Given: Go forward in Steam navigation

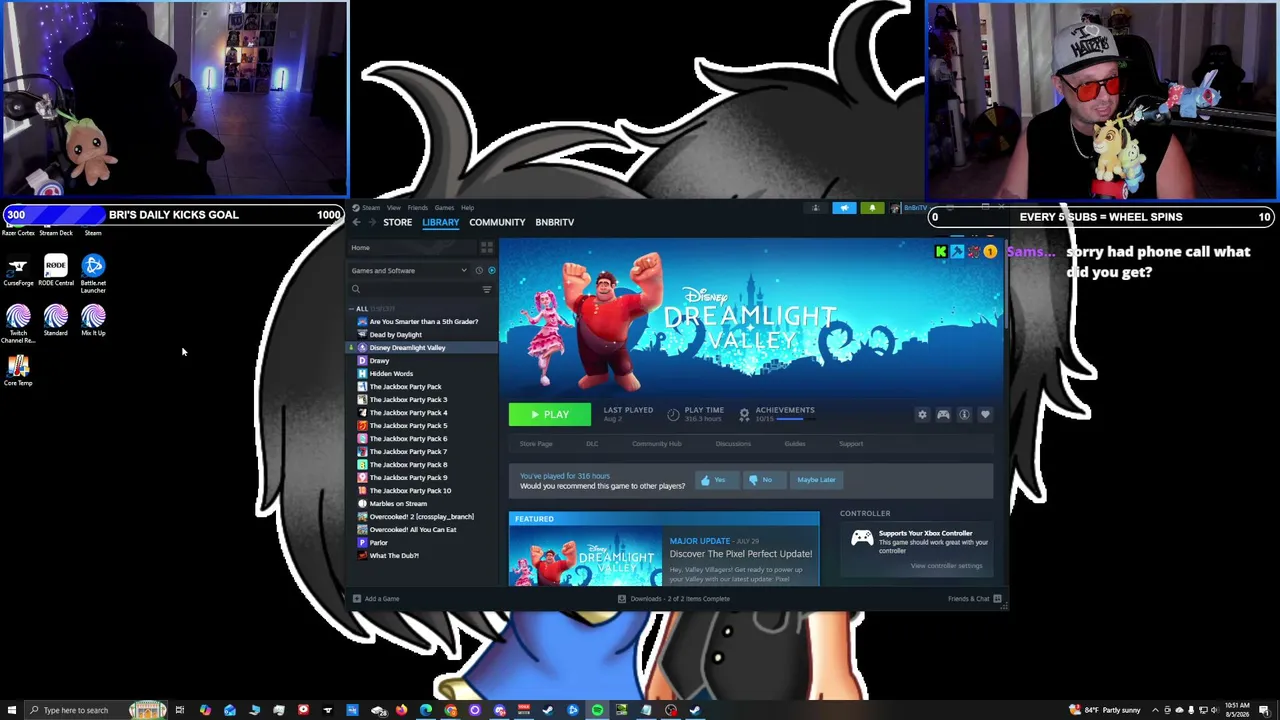Looking at the screenshot, I should [372, 222].
